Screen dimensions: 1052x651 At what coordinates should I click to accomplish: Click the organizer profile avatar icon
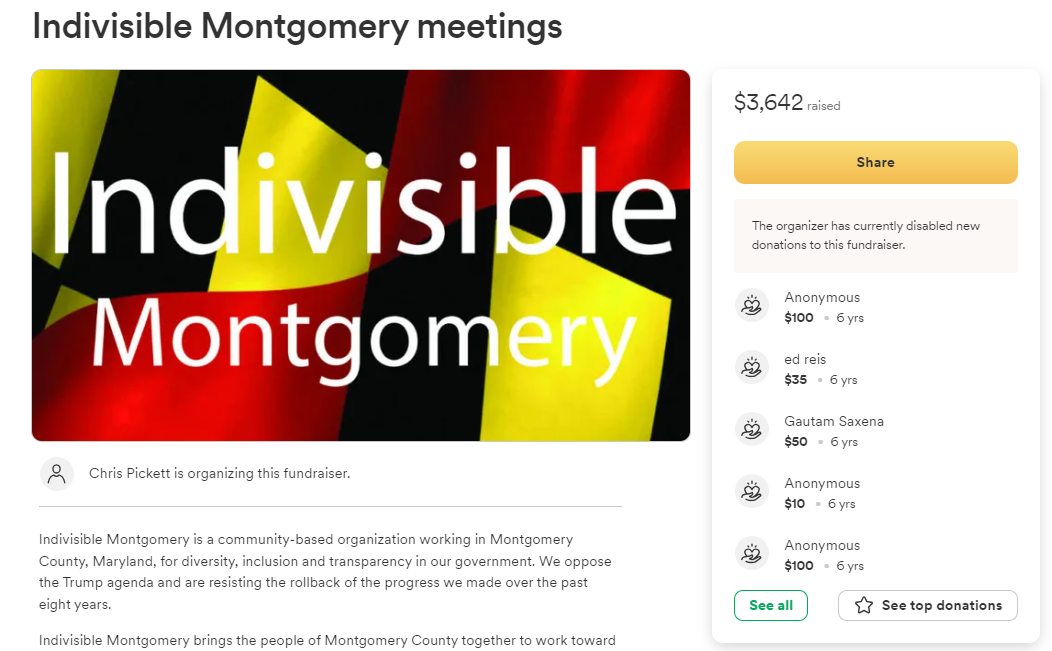(x=57, y=473)
